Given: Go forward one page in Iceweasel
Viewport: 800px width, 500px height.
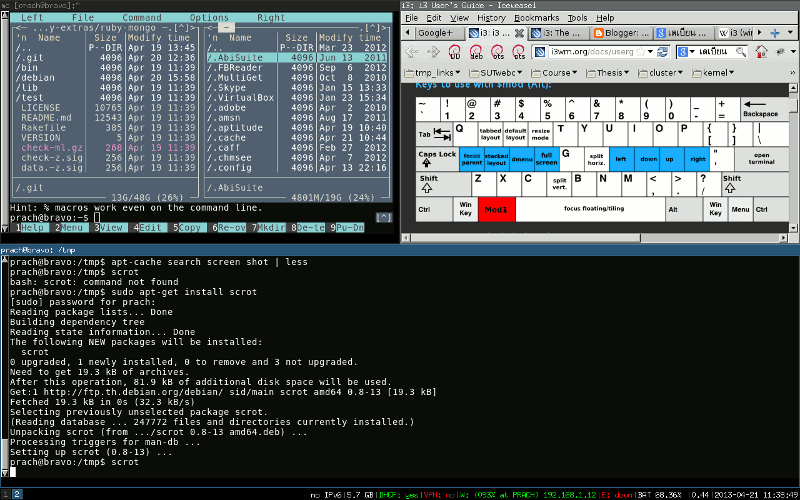Looking at the screenshot, I should point(433,52).
